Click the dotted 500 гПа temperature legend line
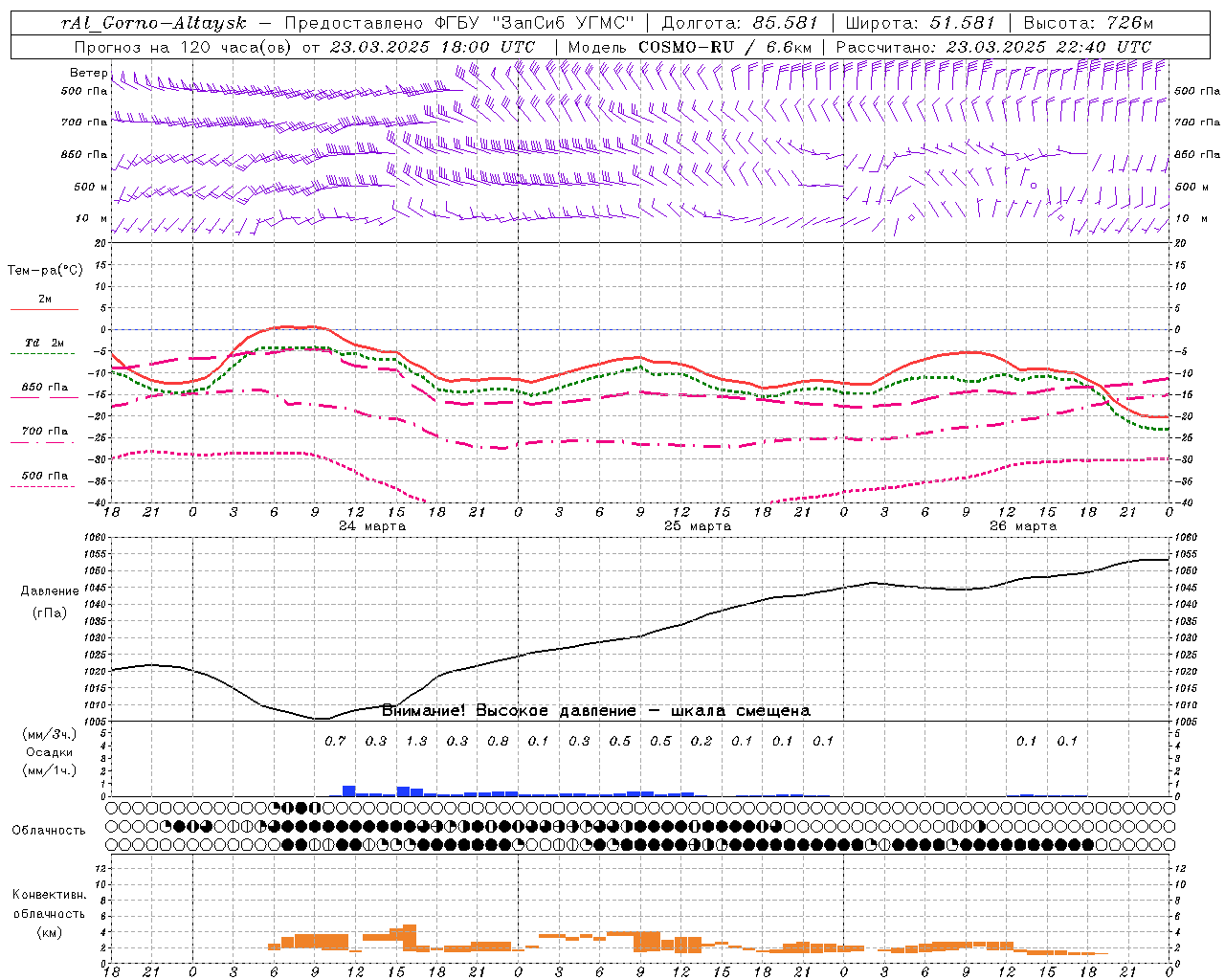The image size is (1225, 980). coord(44,486)
